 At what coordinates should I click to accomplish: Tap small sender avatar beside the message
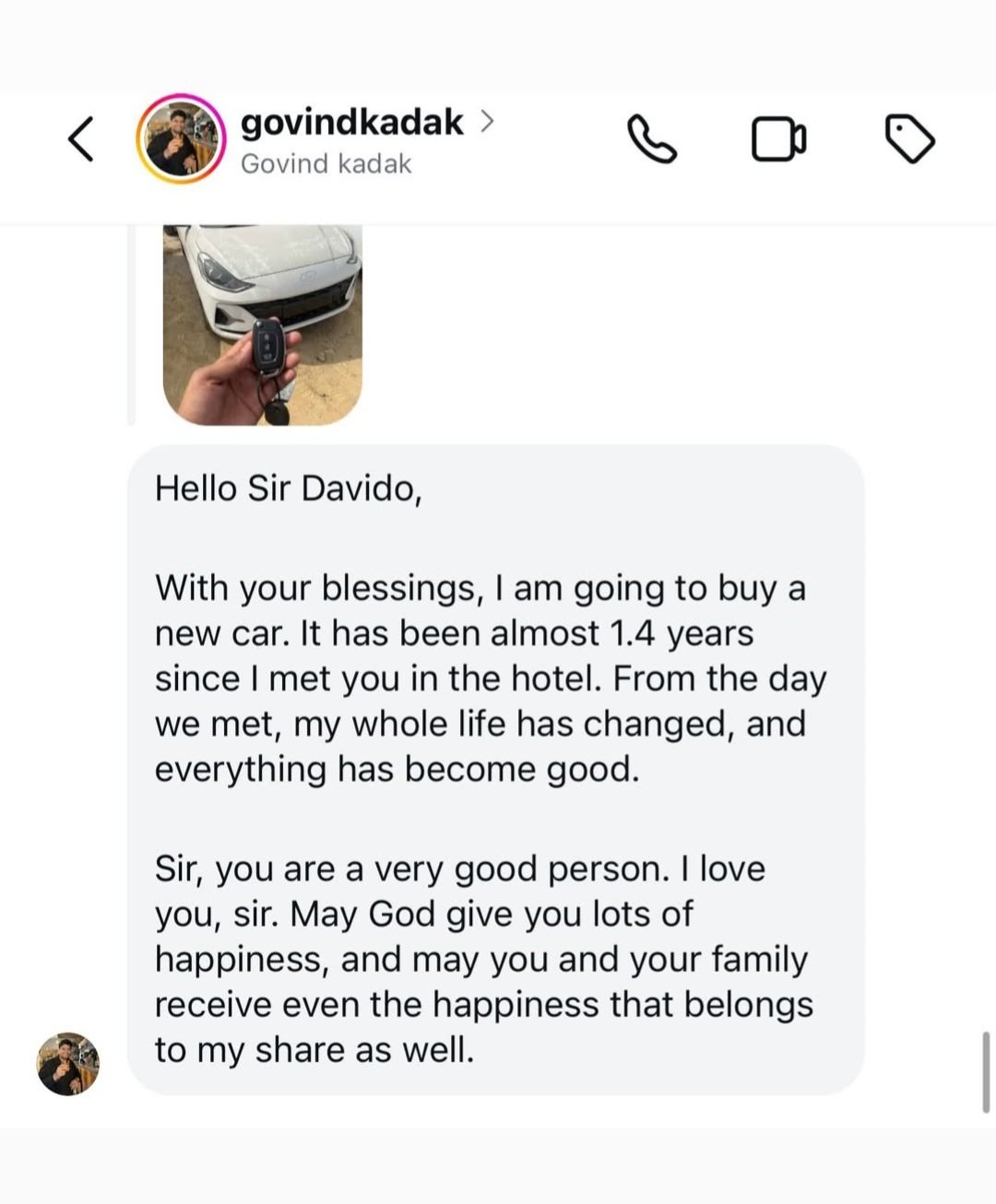pos(68,1064)
